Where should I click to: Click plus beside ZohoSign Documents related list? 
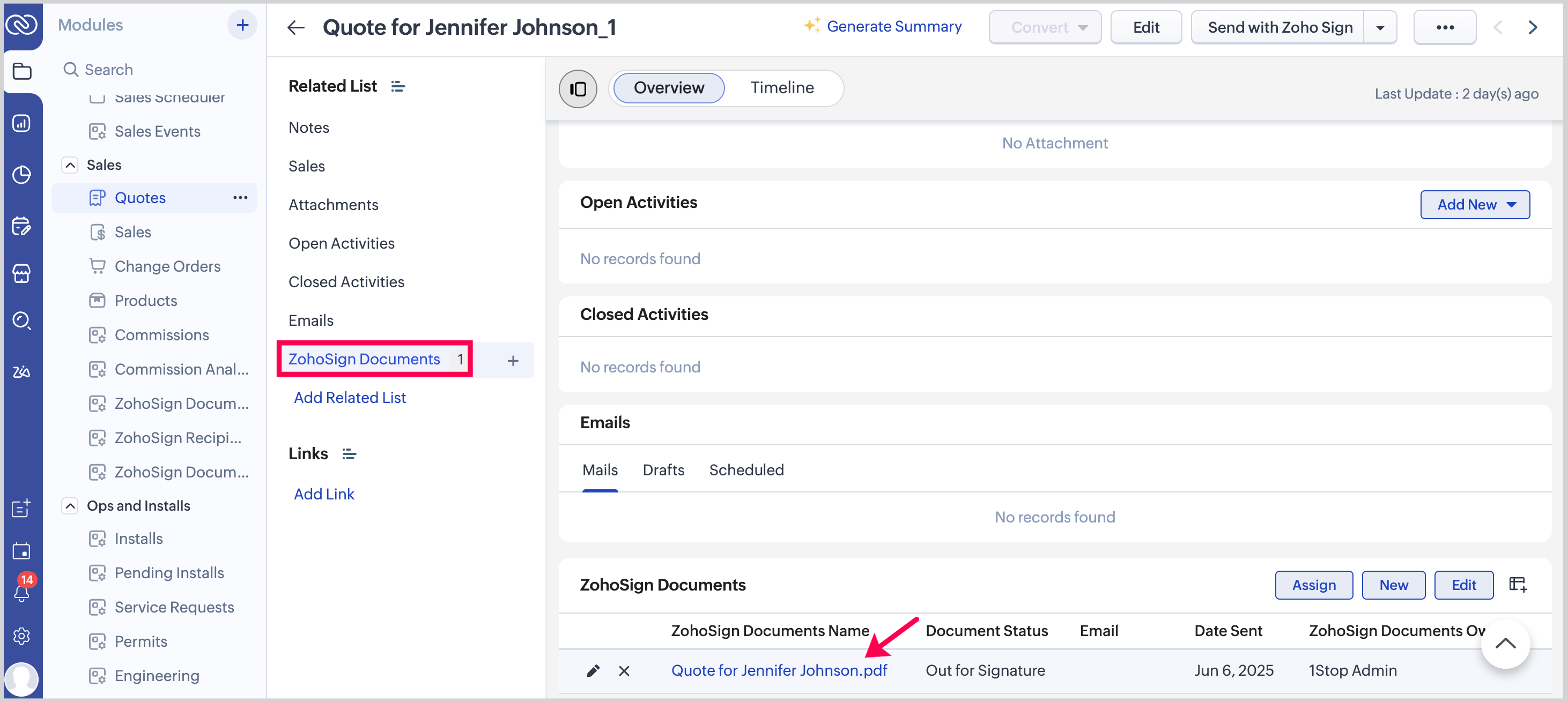pyautogui.click(x=513, y=360)
